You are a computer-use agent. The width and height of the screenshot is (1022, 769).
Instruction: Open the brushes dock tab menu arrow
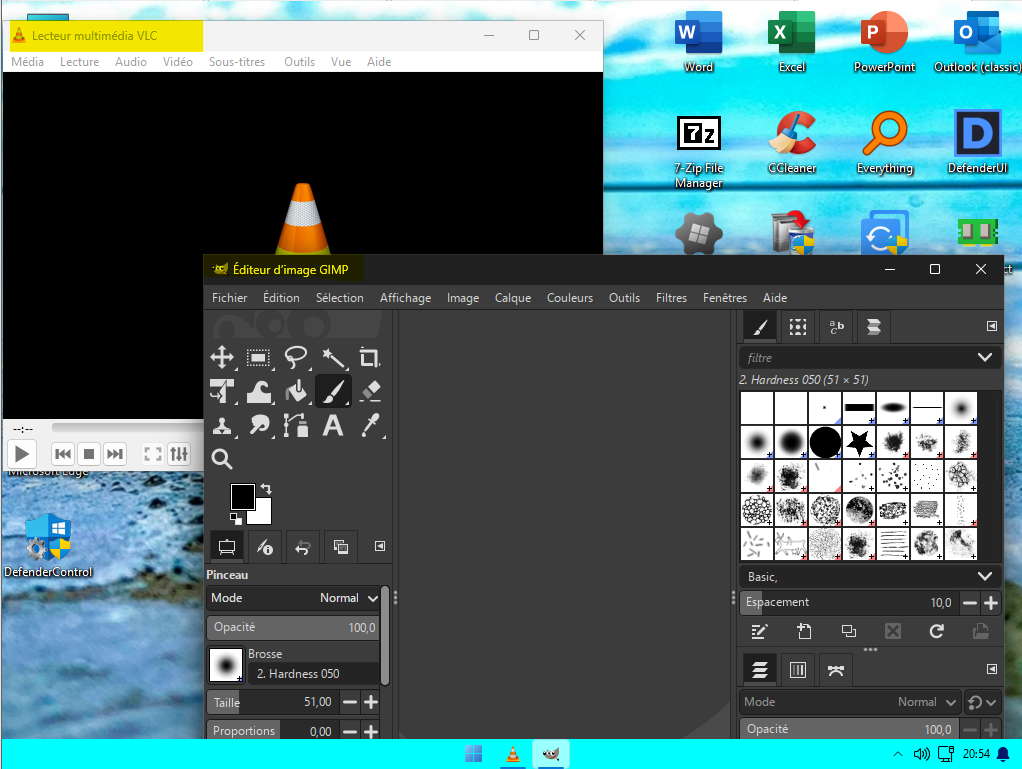(x=991, y=326)
